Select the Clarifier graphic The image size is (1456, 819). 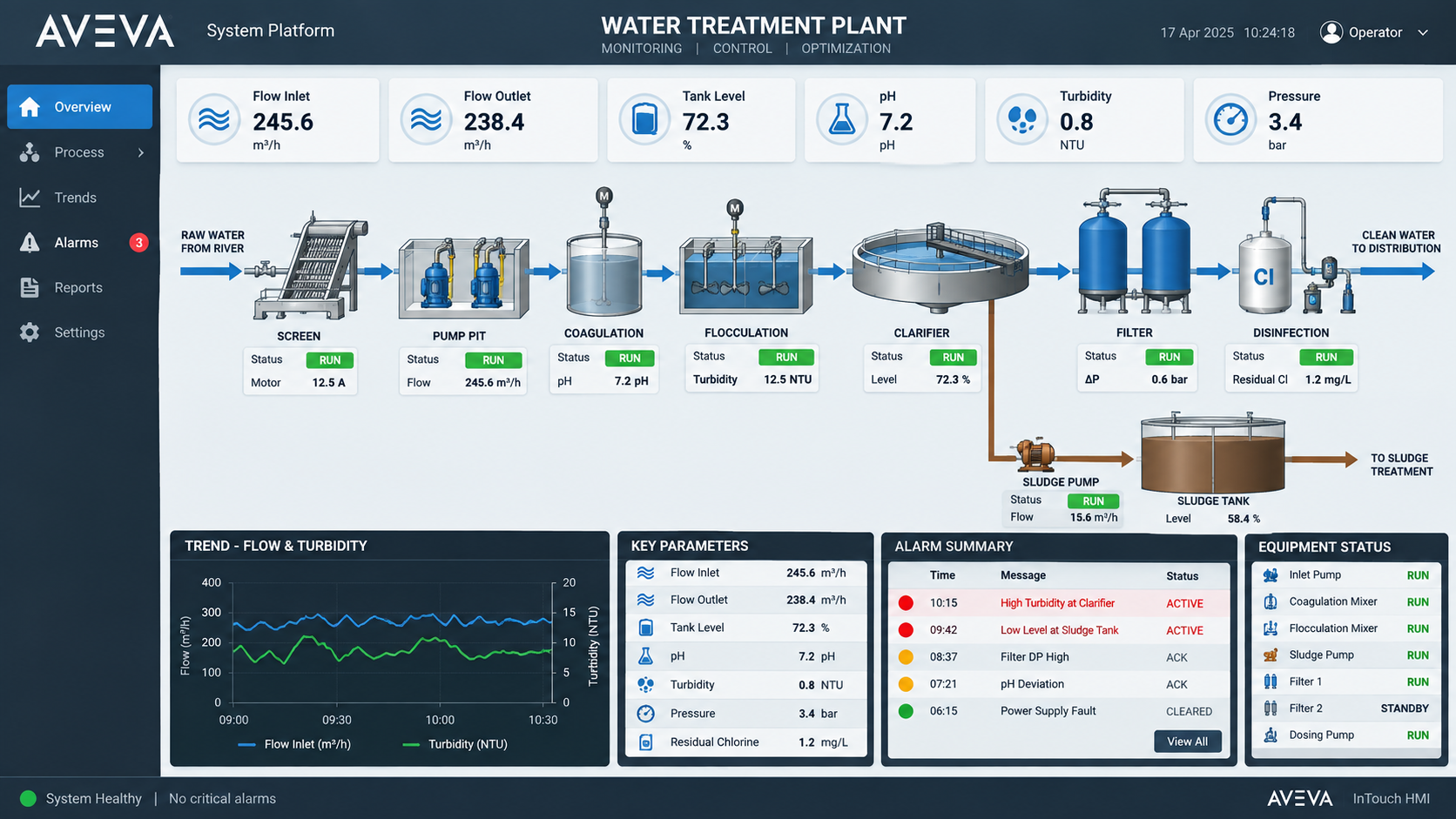pyautogui.click(x=940, y=266)
